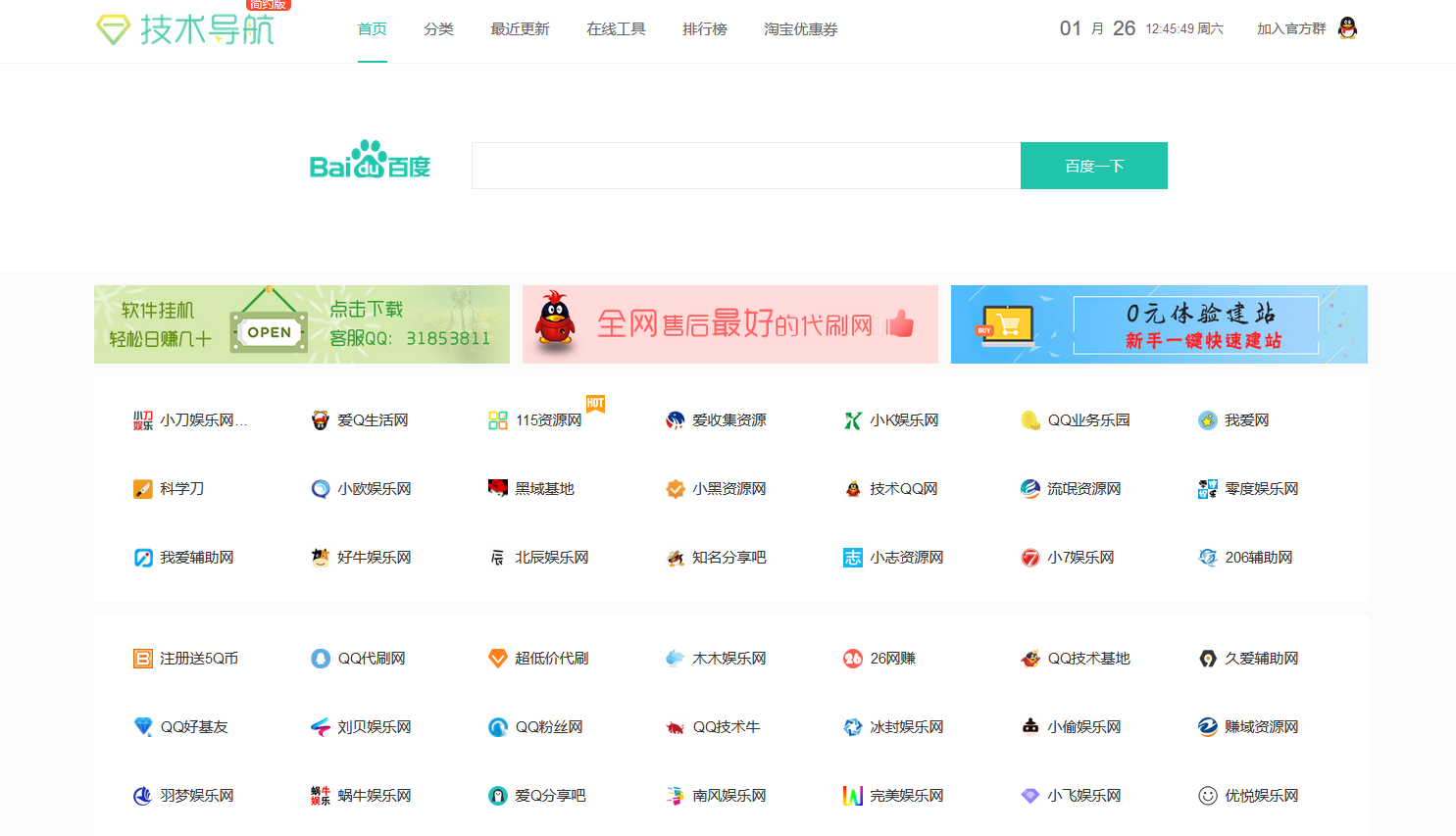The height and width of the screenshot is (836, 1456).
Task: Open the QQ penguin icon near 加入官方群
Action: click(1347, 28)
